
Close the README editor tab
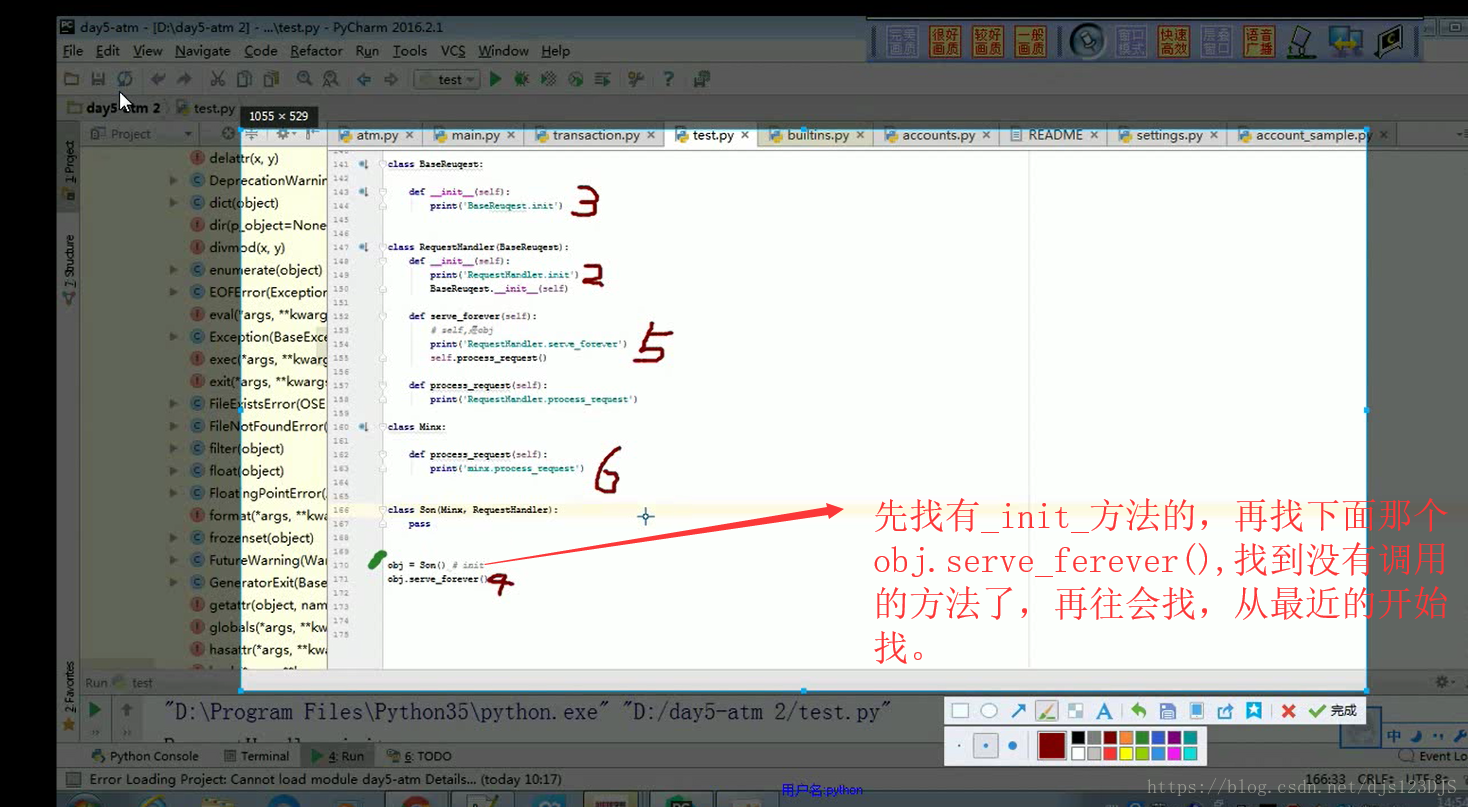[1094, 135]
